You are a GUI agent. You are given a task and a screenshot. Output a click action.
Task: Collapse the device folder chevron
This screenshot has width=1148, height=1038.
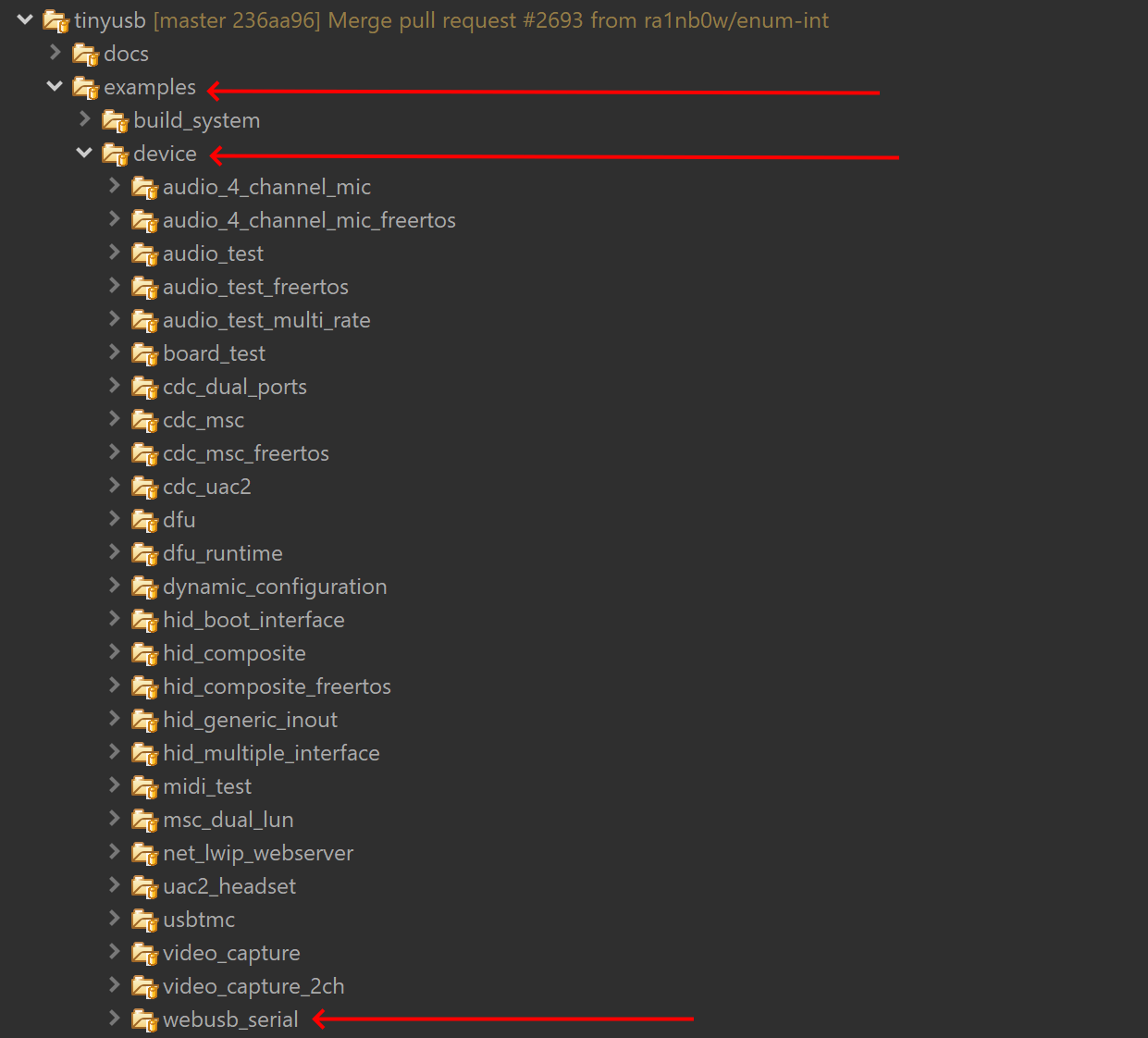tap(84, 153)
